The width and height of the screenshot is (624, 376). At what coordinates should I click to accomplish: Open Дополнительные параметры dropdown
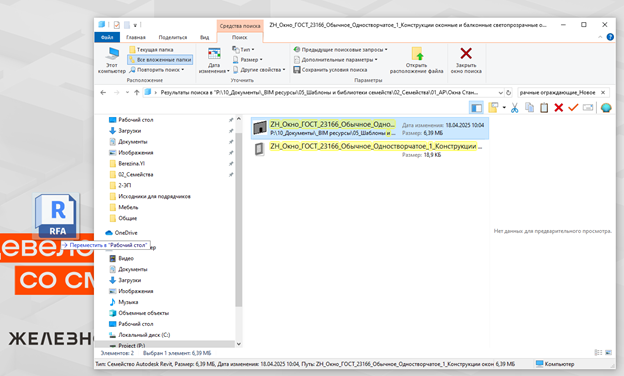pos(335,60)
